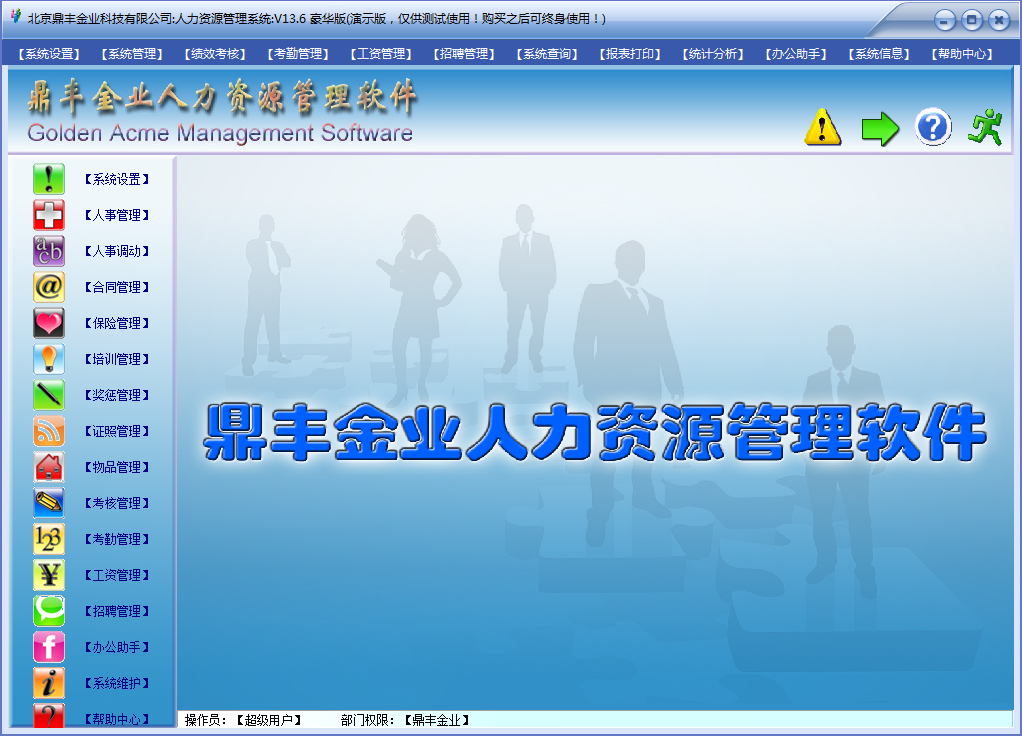Click the yellow @ icon beside 合同管理

(x=49, y=287)
